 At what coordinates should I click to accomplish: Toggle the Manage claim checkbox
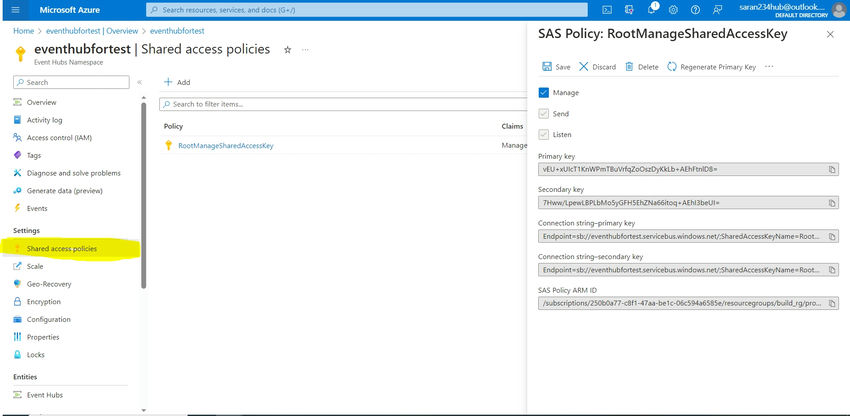pyautogui.click(x=544, y=93)
